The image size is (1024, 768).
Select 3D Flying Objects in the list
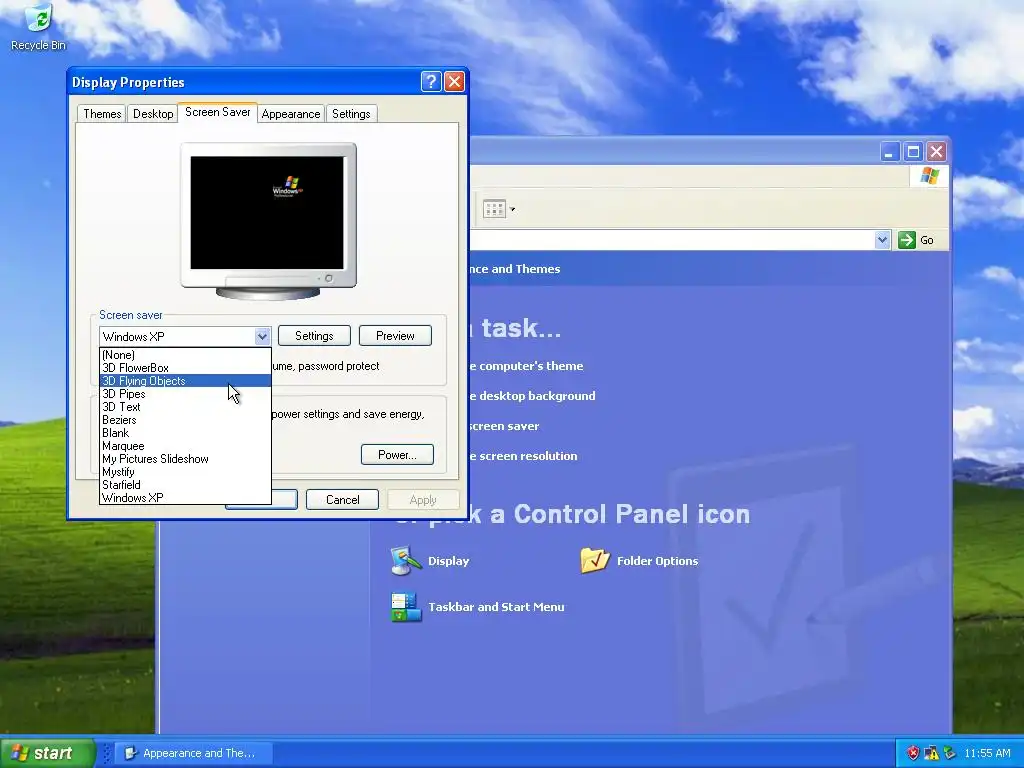(x=185, y=381)
